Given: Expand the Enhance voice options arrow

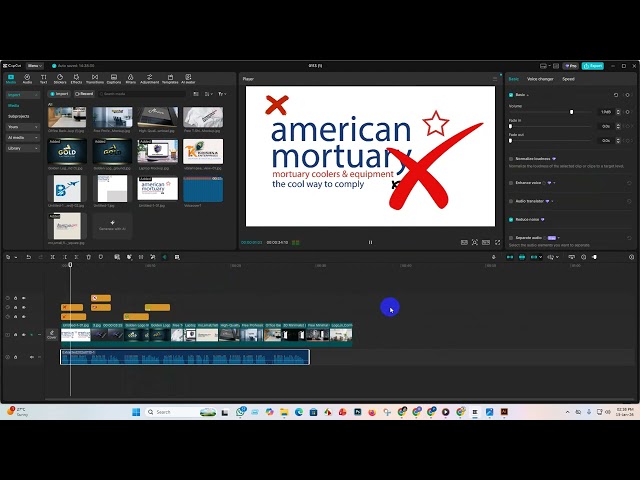Looking at the screenshot, I should [x=554, y=183].
